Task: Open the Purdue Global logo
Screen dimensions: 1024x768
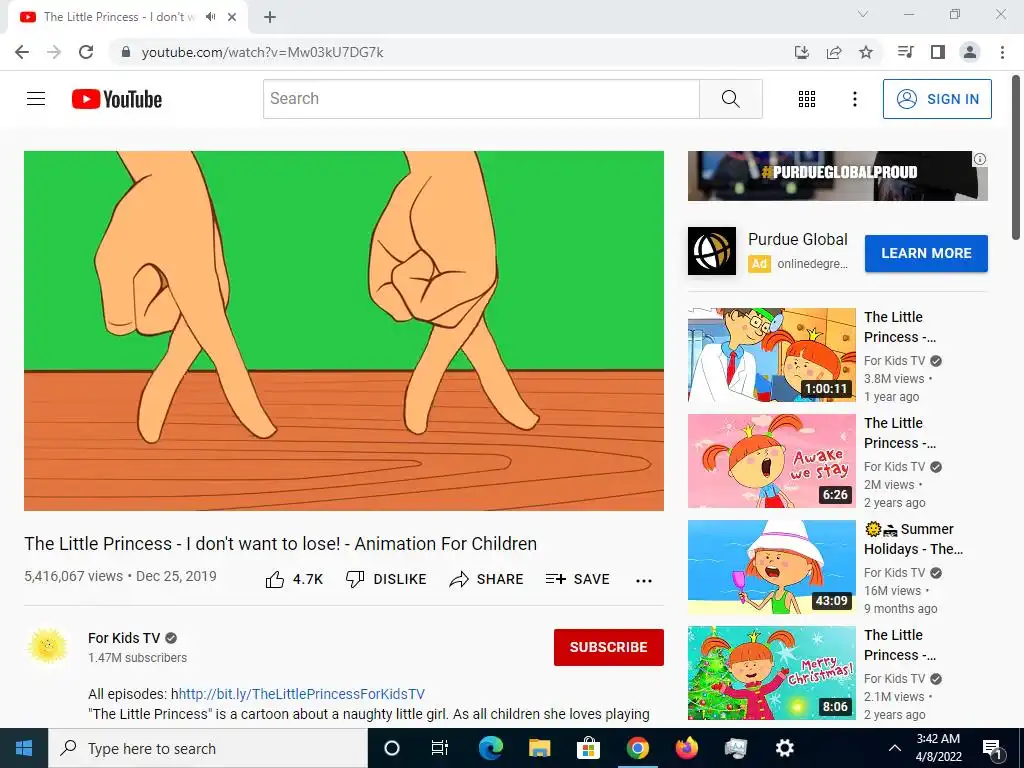Action: coord(712,251)
